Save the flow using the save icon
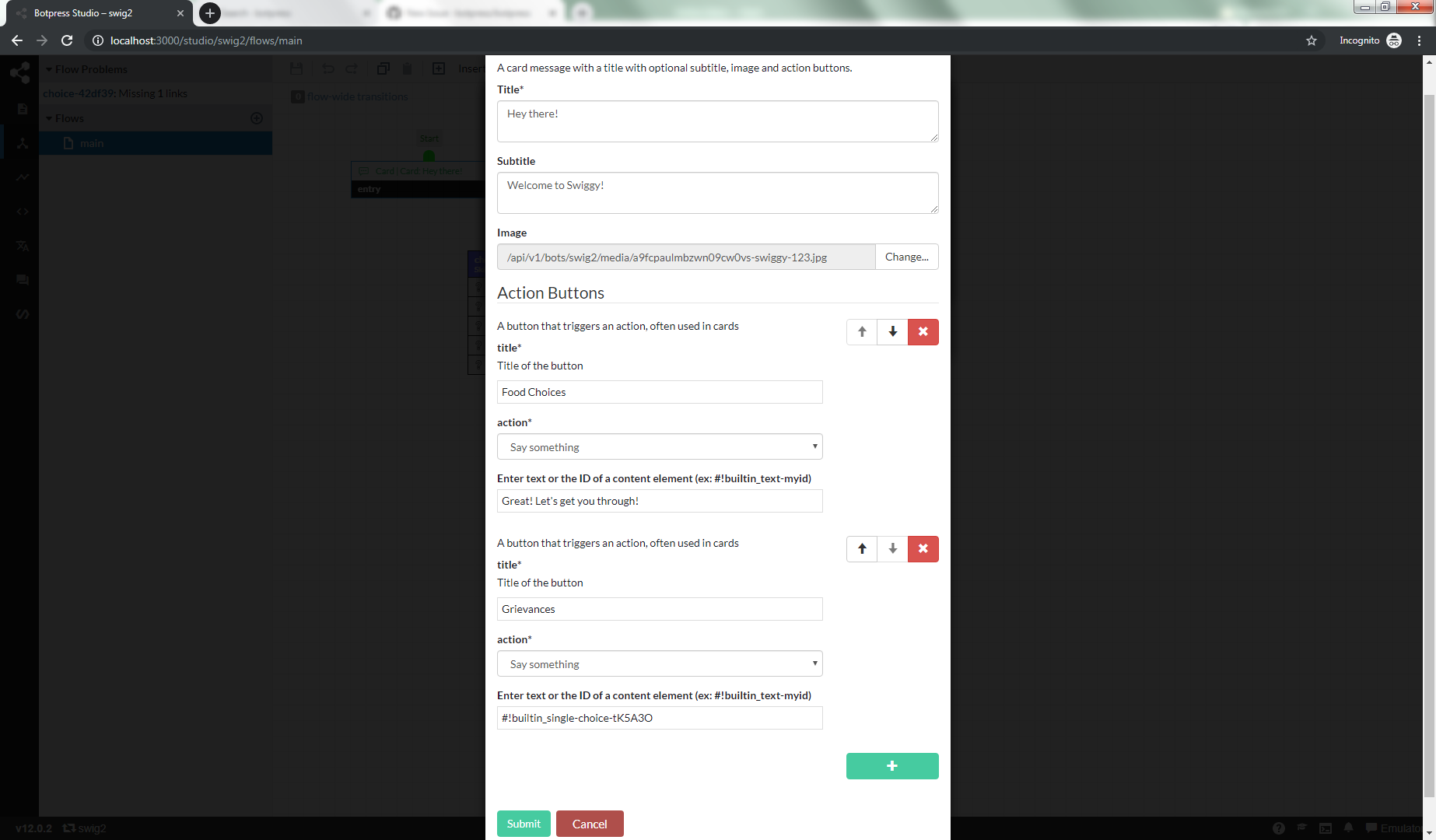This screenshot has width=1436, height=840. click(296, 68)
